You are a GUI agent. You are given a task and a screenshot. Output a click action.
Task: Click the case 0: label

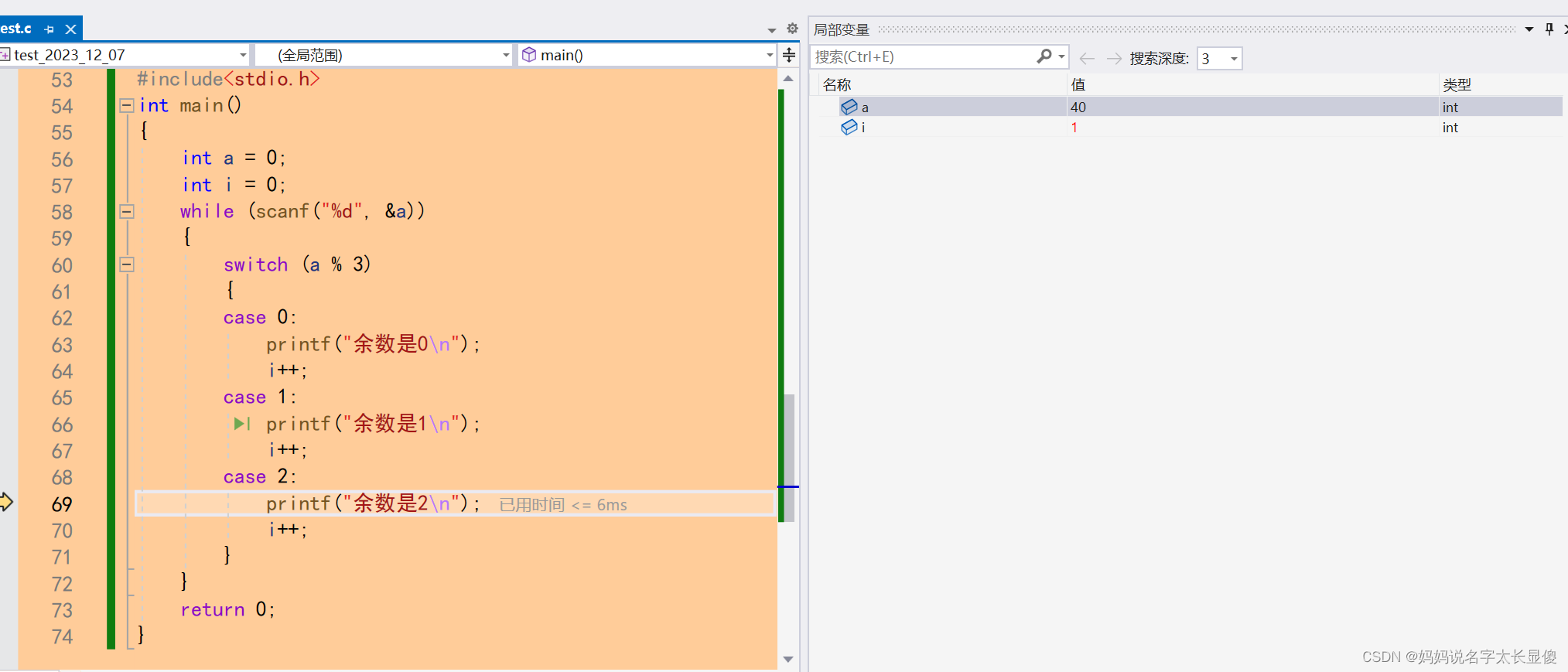[260, 317]
